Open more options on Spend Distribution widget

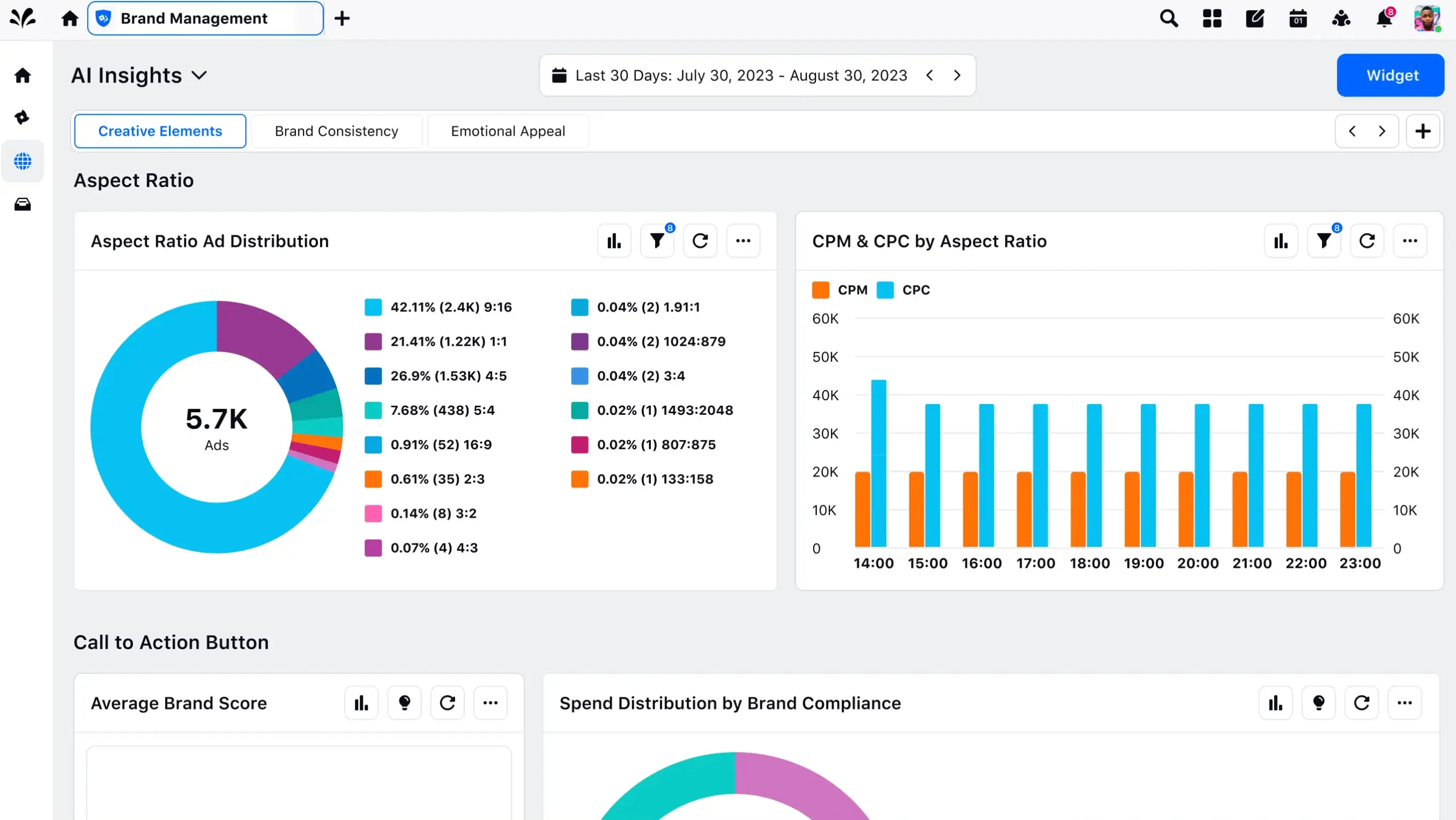point(1406,703)
